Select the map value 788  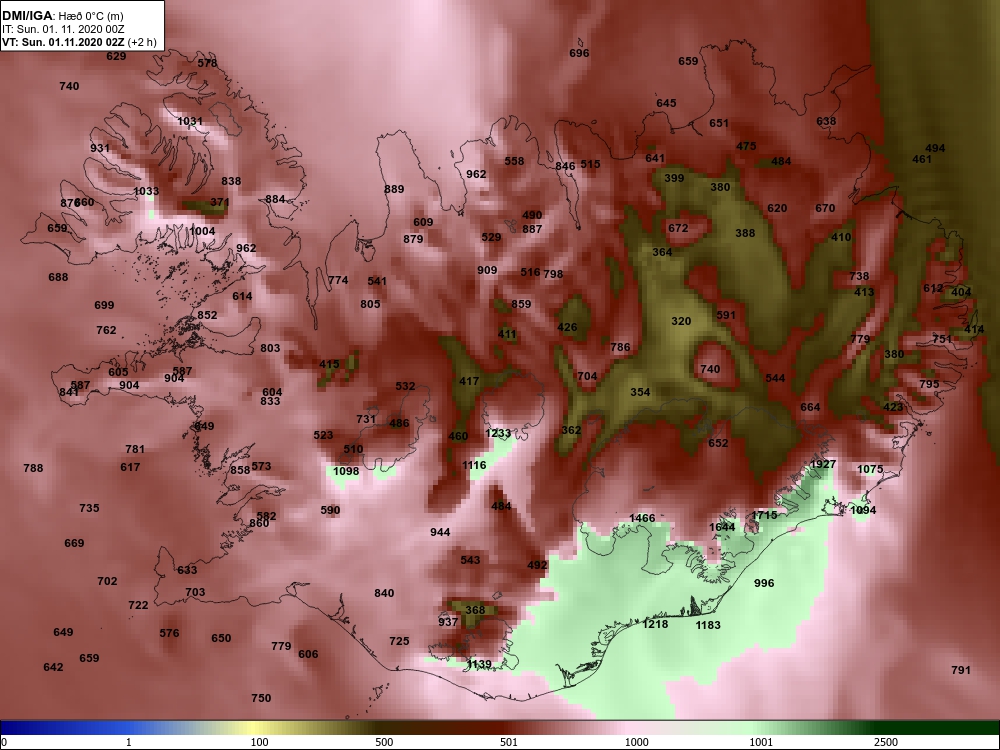(33, 468)
